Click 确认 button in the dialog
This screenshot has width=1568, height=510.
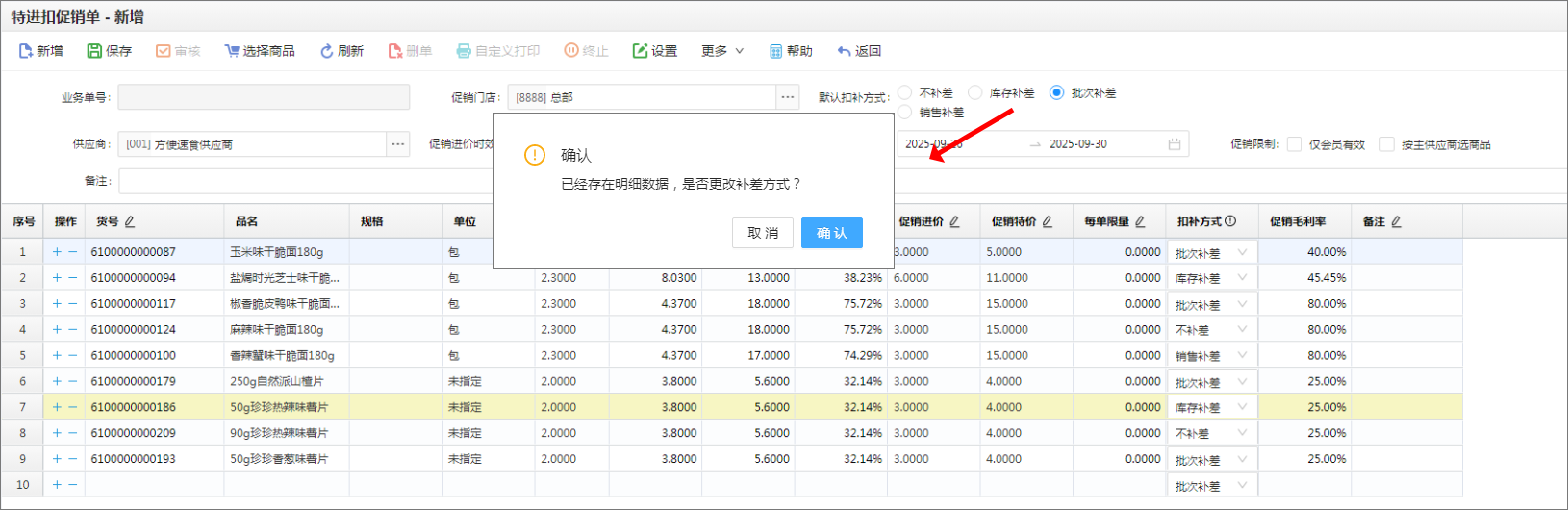[x=831, y=233]
